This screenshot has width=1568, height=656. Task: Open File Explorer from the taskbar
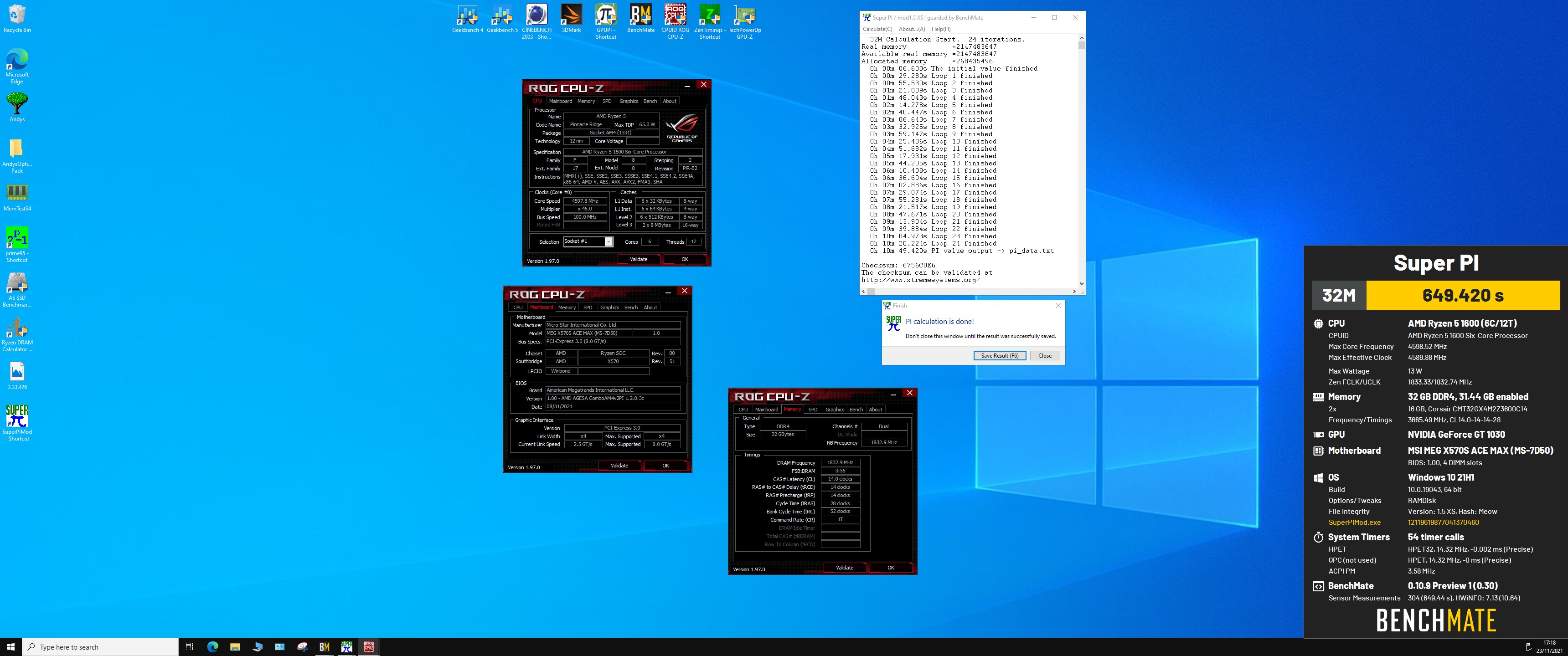click(235, 647)
